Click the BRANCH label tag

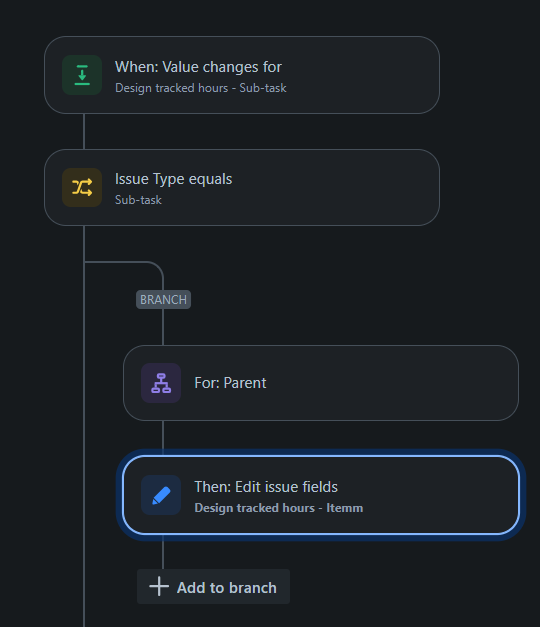click(x=163, y=300)
